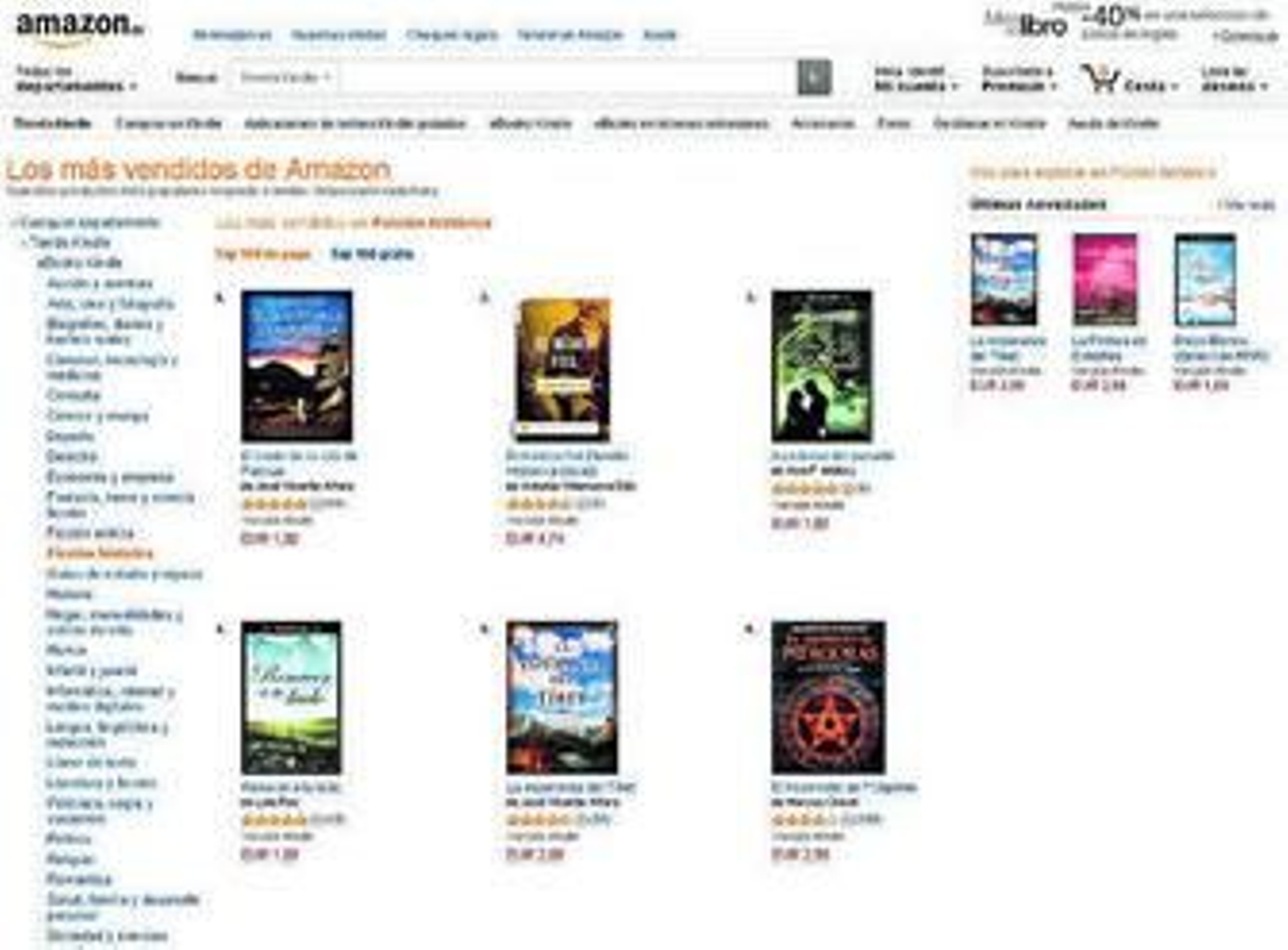Open the red pentagram book cover
The image size is (1288, 950).
pos(828,697)
